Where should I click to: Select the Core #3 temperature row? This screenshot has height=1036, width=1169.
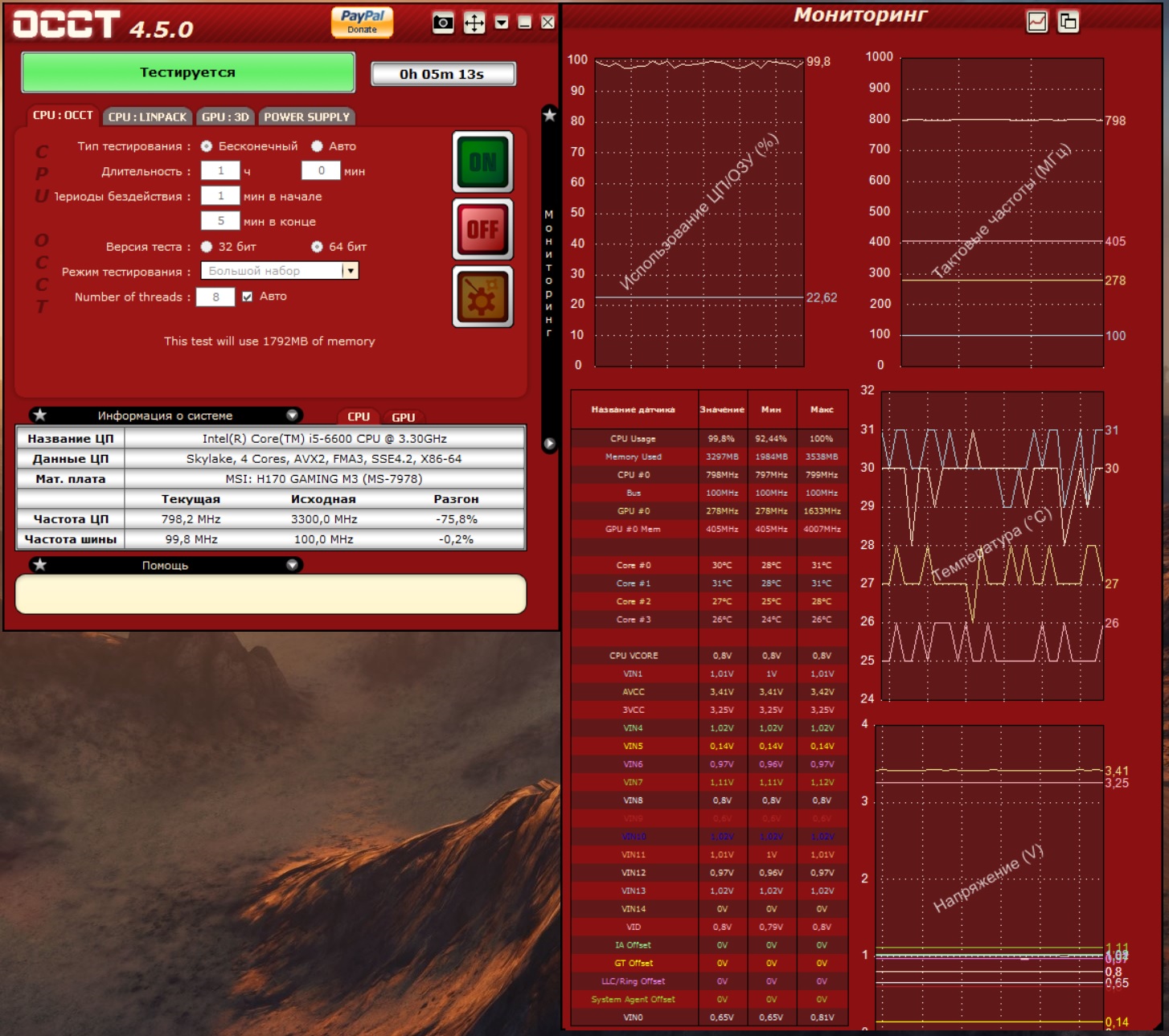(708, 620)
